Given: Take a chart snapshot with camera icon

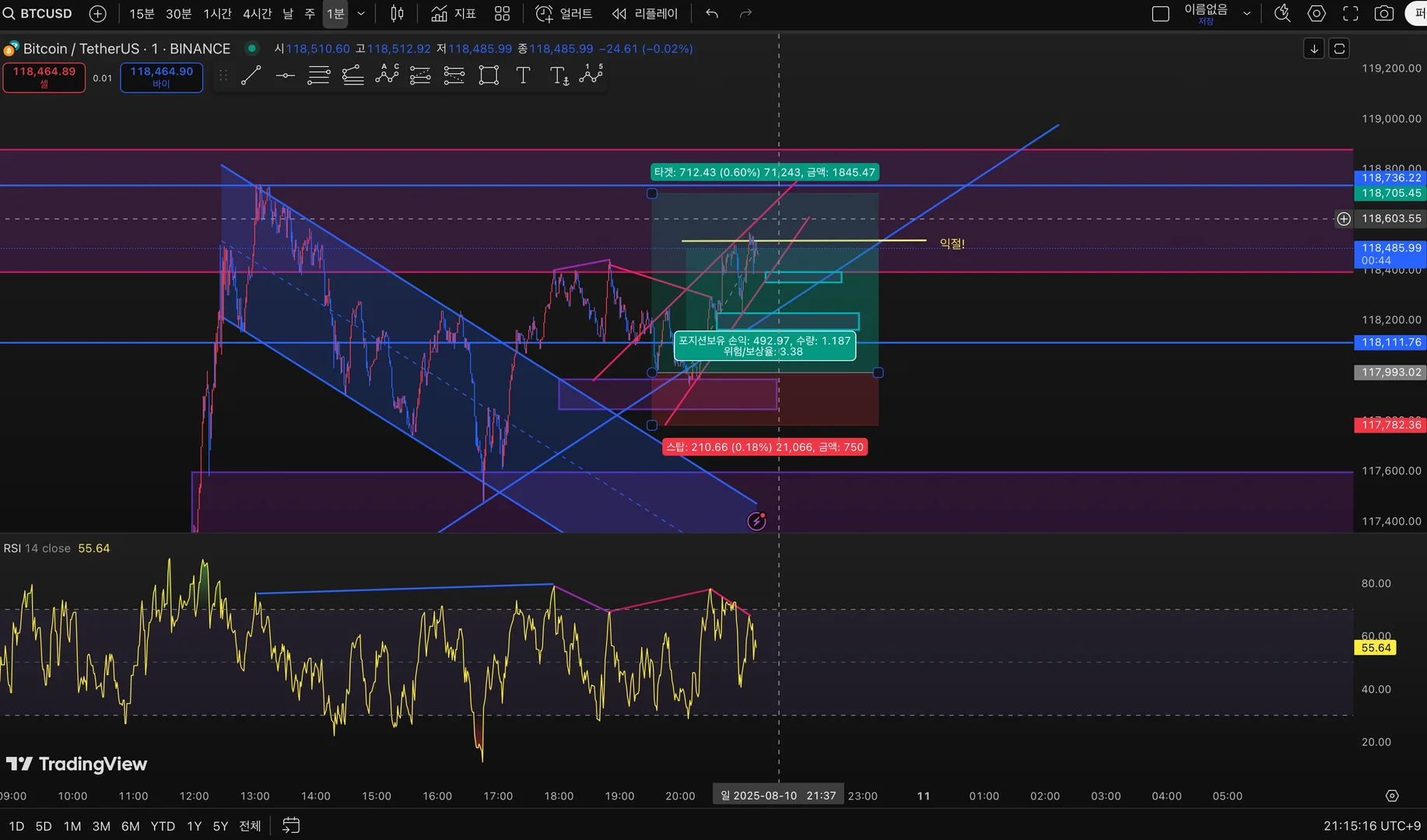Looking at the screenshot, I should click(x=1384, y=13).
